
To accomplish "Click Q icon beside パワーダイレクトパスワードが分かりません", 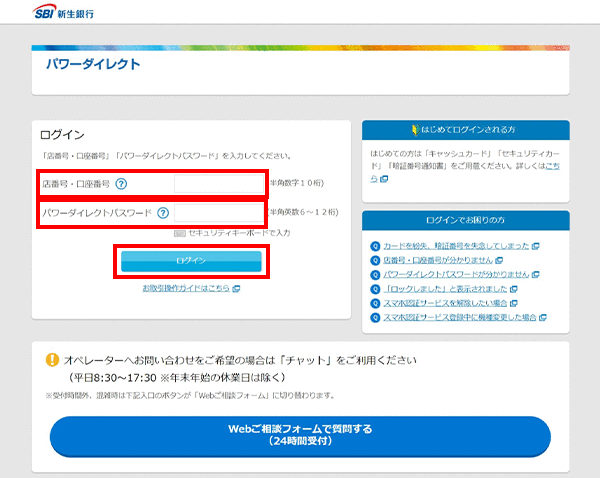I will (x=375, y=275).
